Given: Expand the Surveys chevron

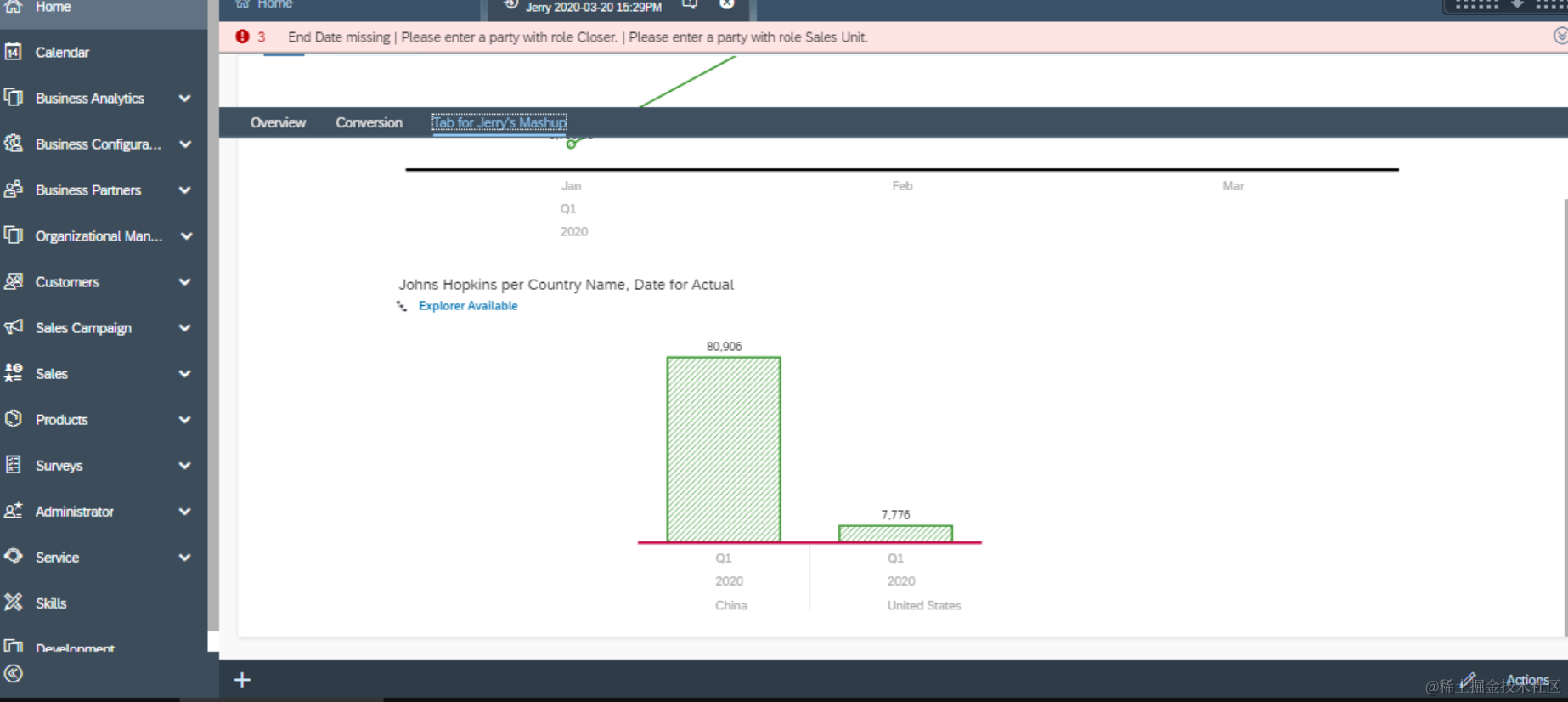Looking at the screenshot, I should (x=184, y=466).
